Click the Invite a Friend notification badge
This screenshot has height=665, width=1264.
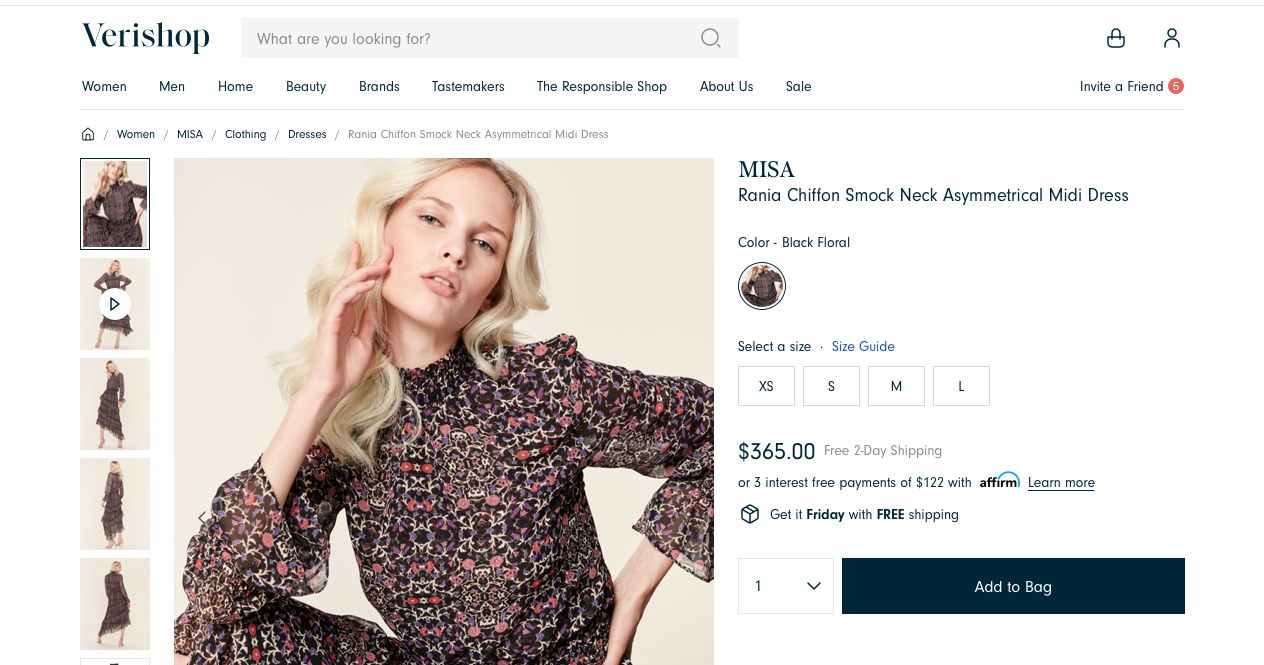pyautogui.click(x=1176, y=86)
